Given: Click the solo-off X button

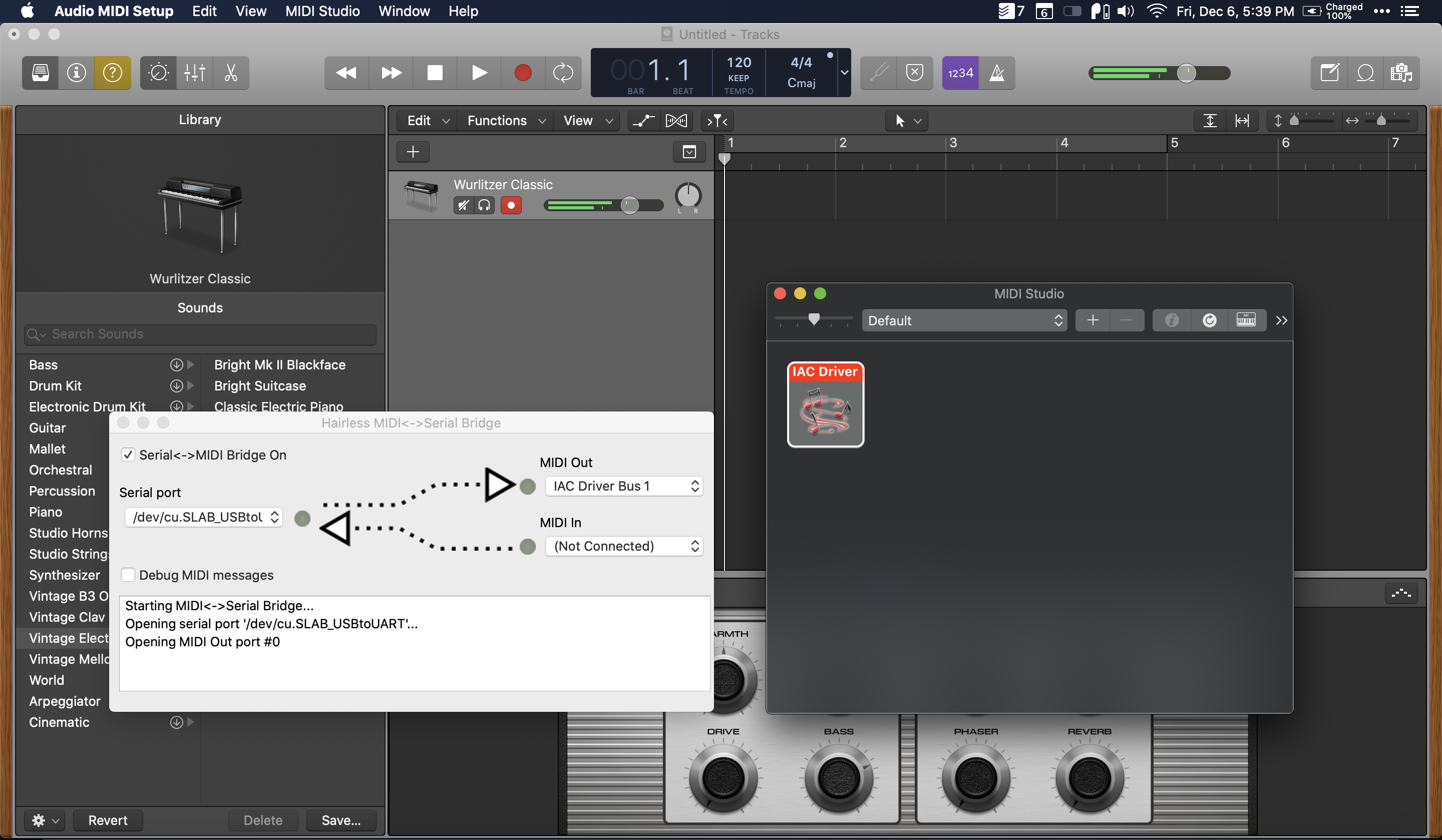Looking at the screenshot, I should tap(915, 73).
